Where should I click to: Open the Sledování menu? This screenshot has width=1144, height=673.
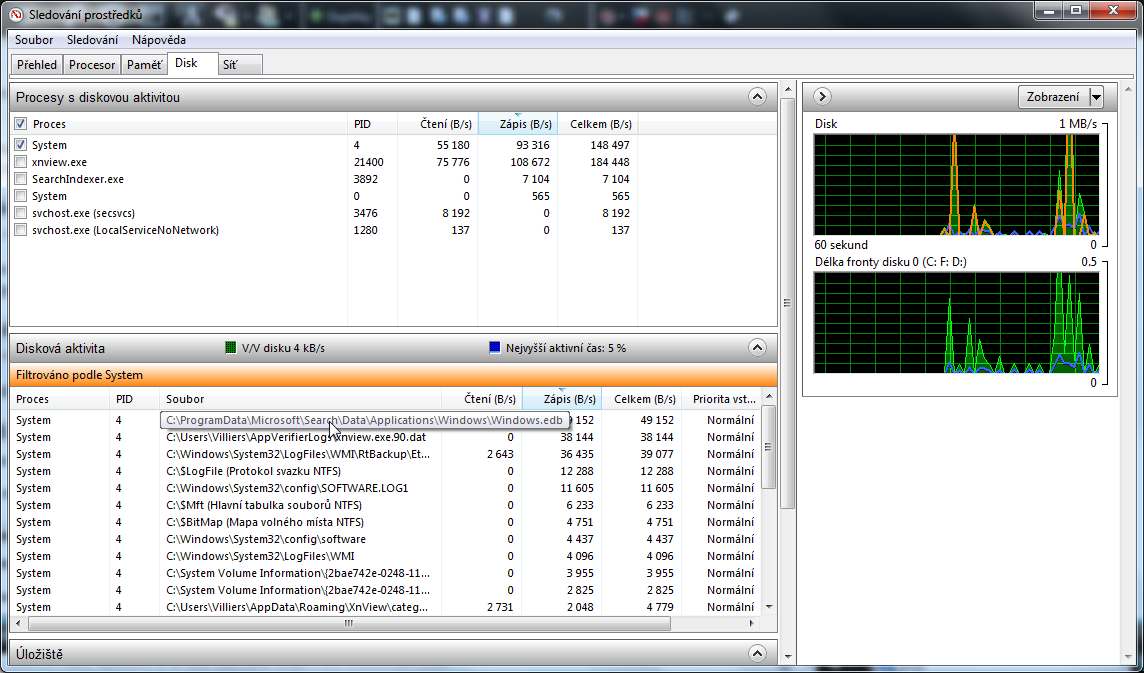coord(92,40)
